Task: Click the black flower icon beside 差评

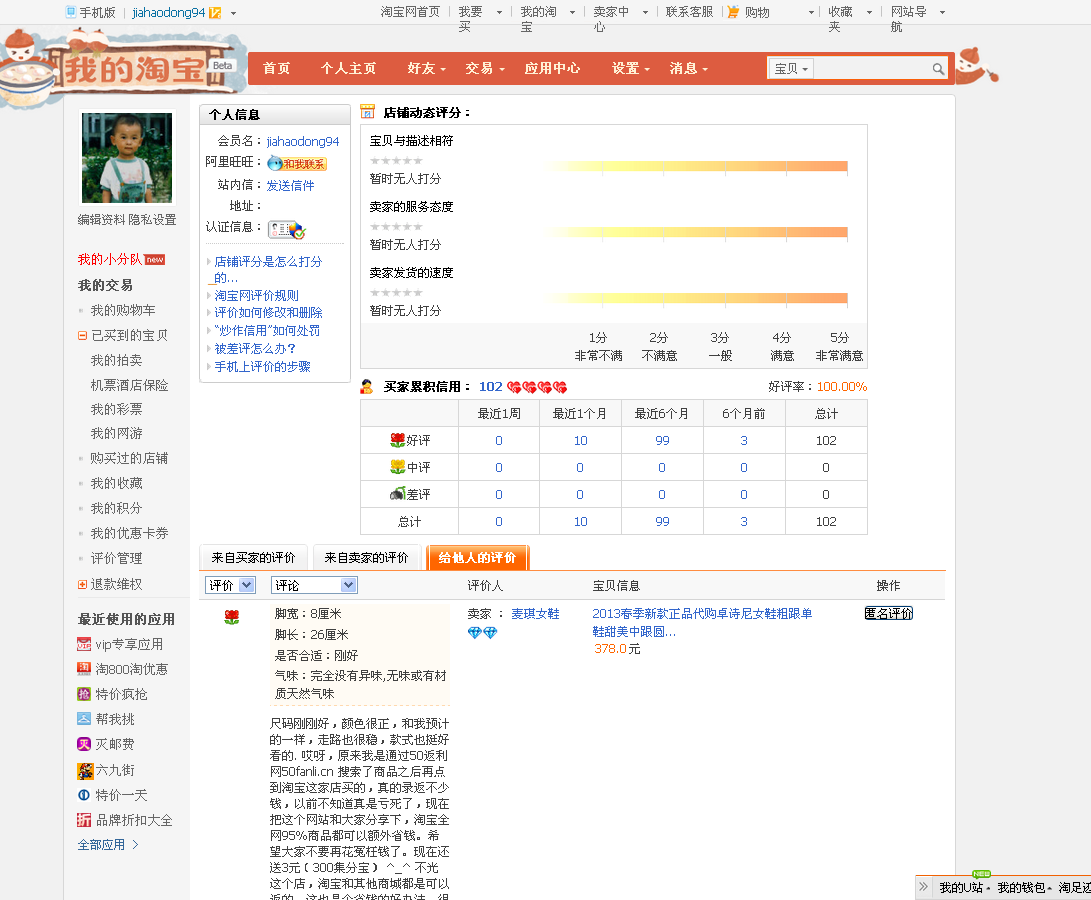Action: (397, 494)
